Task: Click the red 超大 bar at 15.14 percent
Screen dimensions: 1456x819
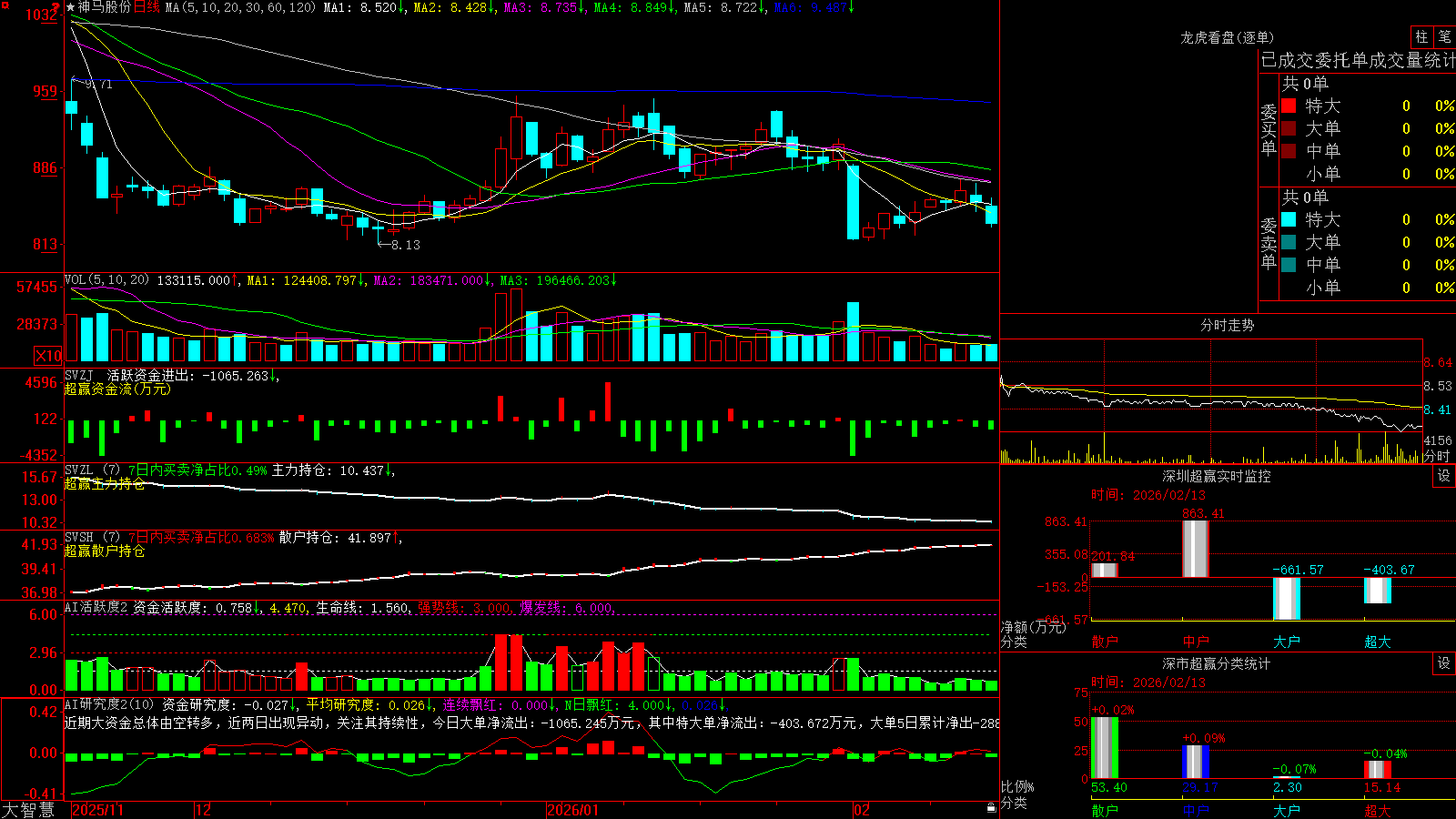Action: point(1377,770)
